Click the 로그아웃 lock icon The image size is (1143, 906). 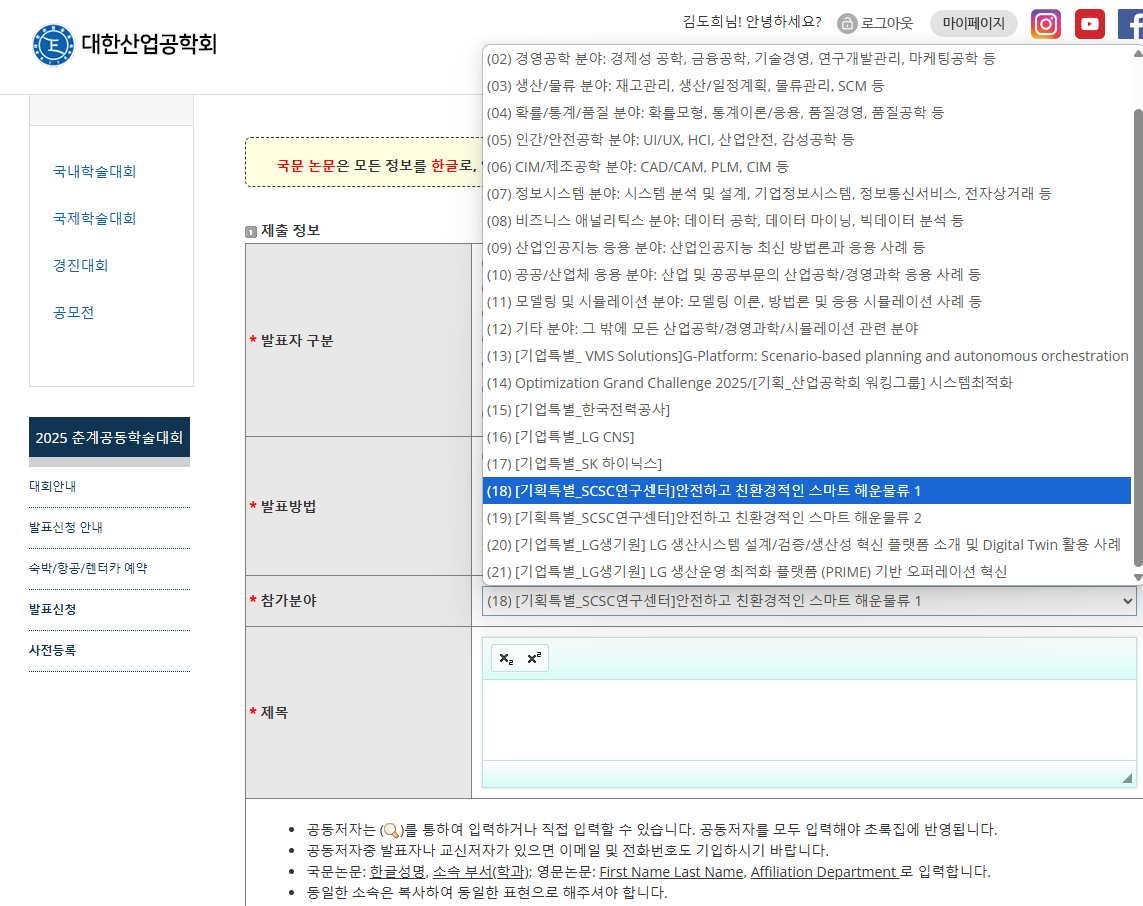(847, 24)
